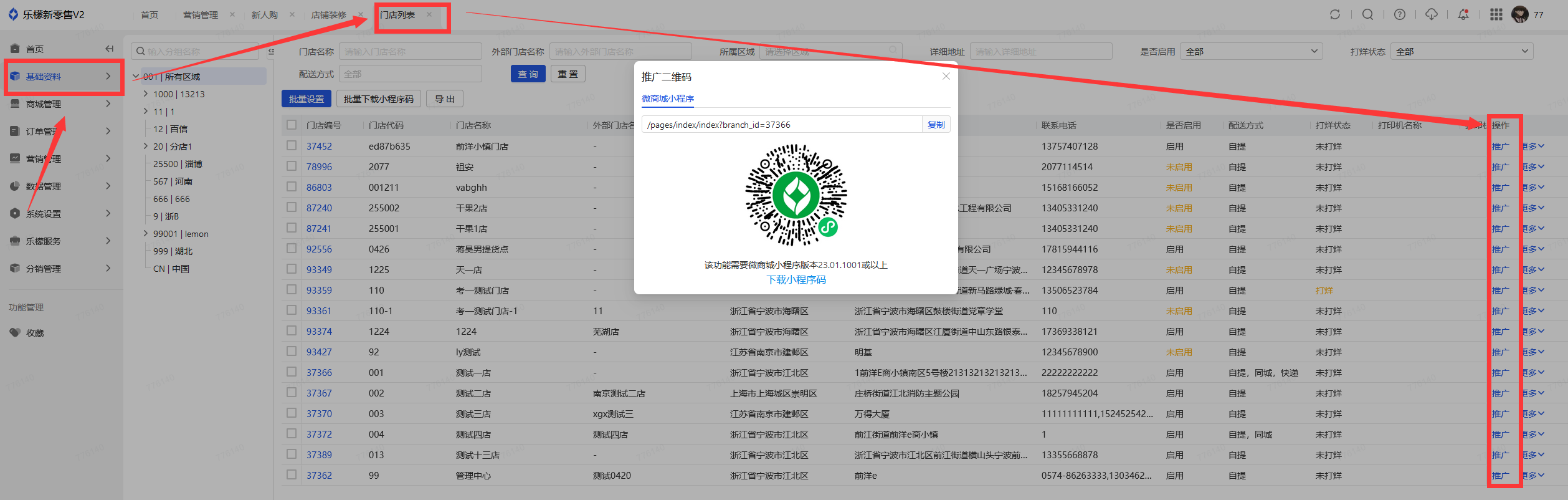
Task: Check the row for store 78996
Action: coord(292,166)
